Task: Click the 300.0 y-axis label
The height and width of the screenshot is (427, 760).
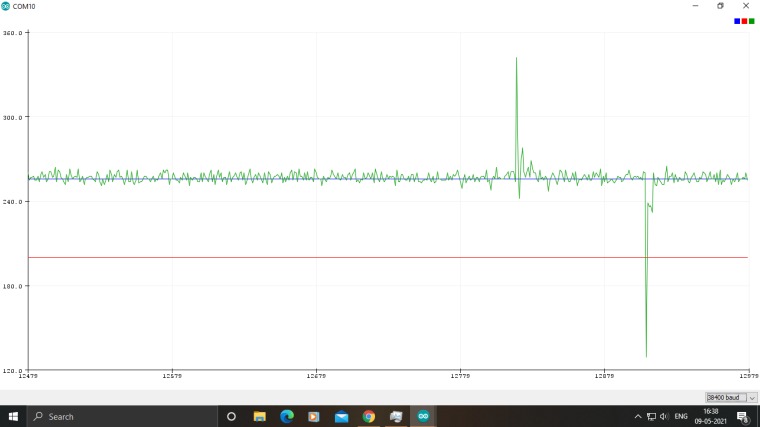Action: pyautogui.click(x=13, y=117)
